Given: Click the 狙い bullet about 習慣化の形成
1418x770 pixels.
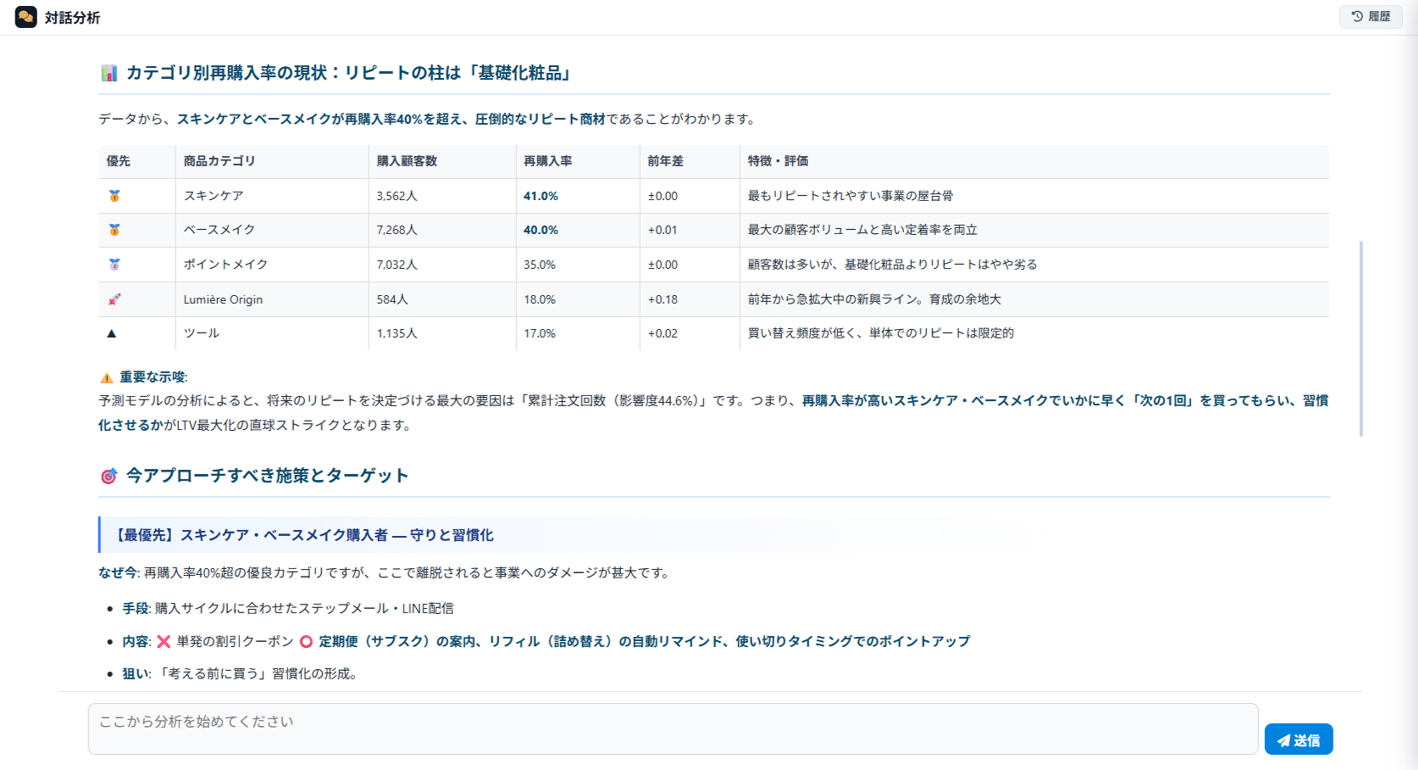Looking at the screenshot, I should pos(240,674).
